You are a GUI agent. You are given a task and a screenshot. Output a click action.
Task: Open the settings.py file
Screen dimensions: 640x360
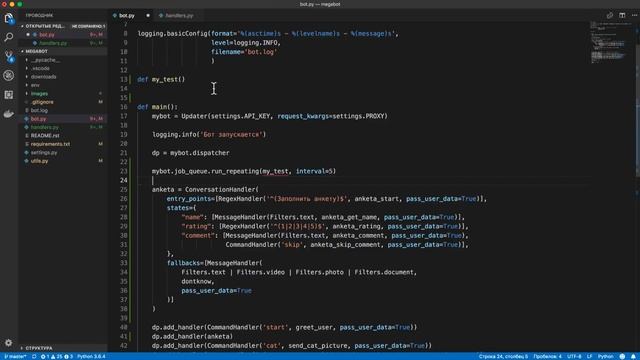tap(44, 153)
